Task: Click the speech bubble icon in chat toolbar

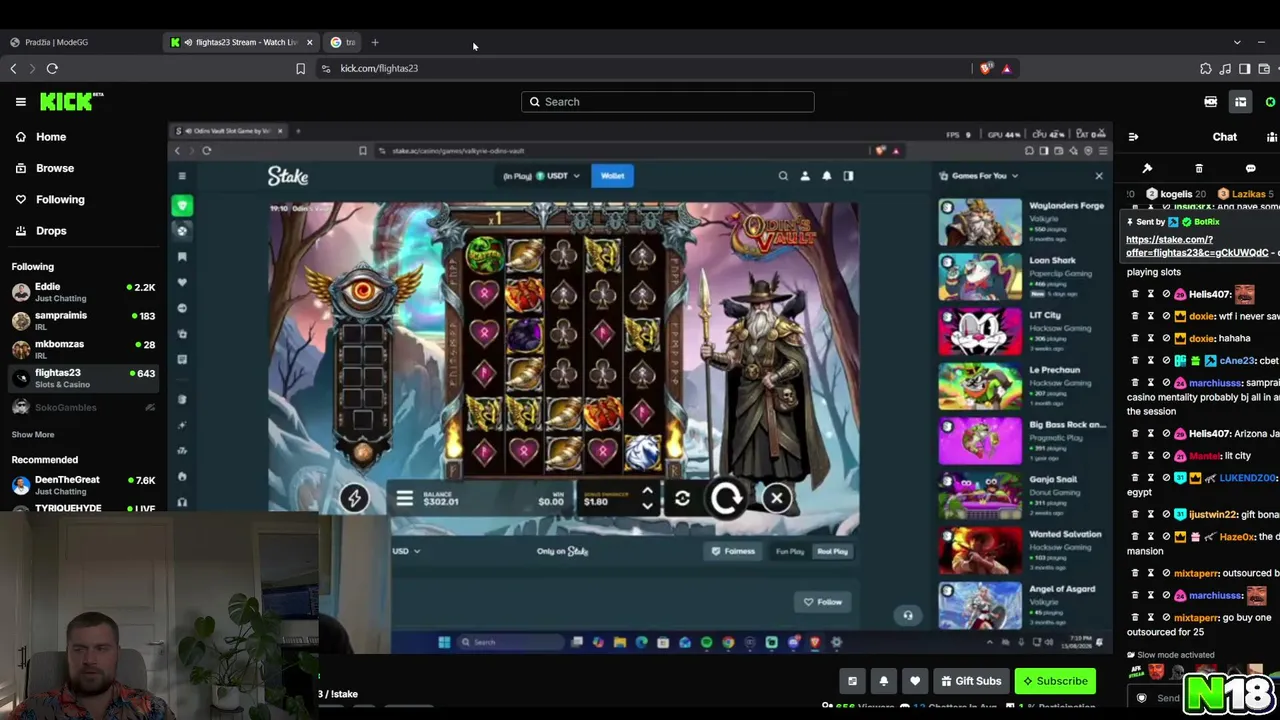Action: click(x=1250, y=168)
